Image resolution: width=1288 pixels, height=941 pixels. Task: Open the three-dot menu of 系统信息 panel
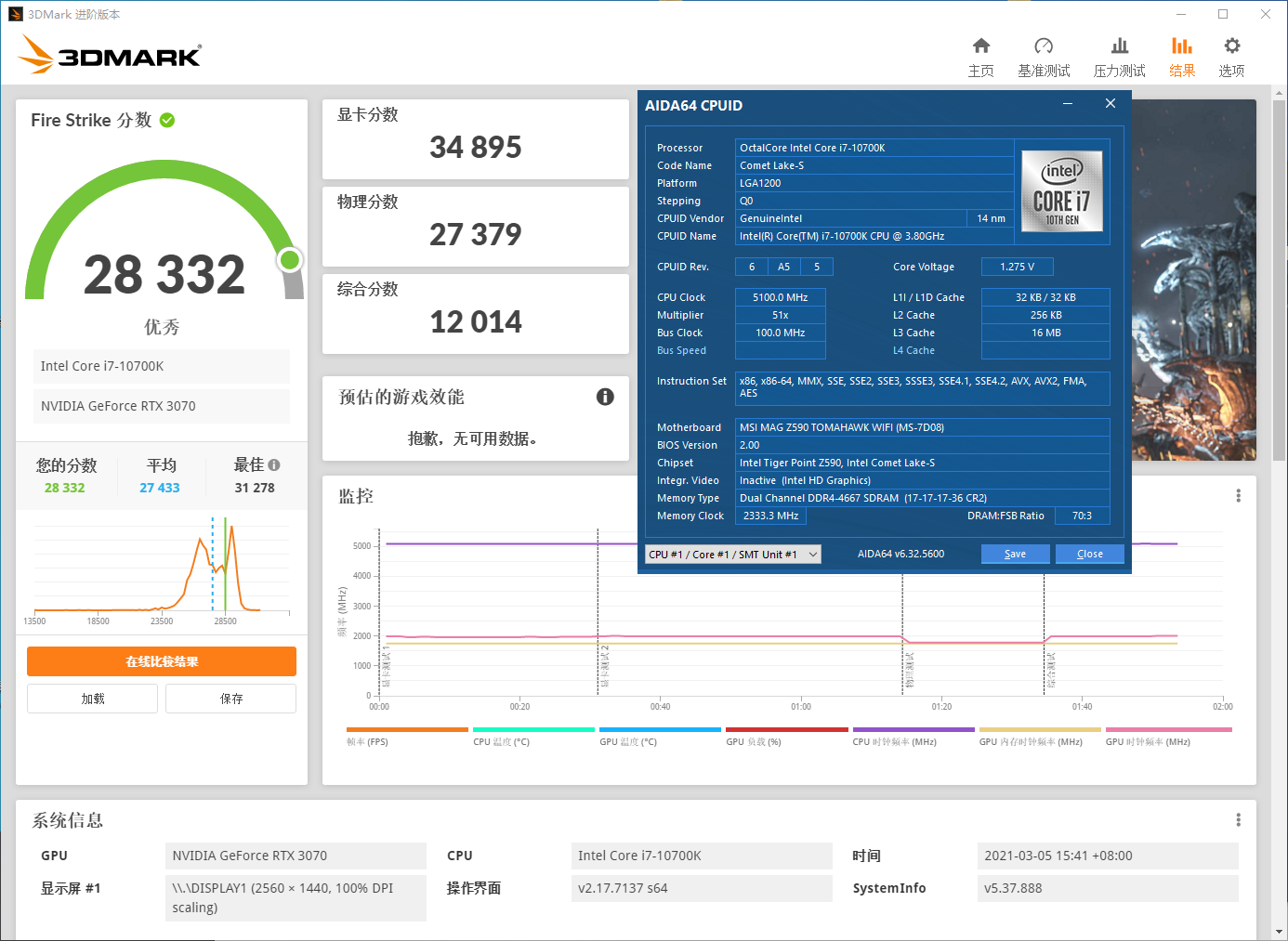tap(1238, 820)
